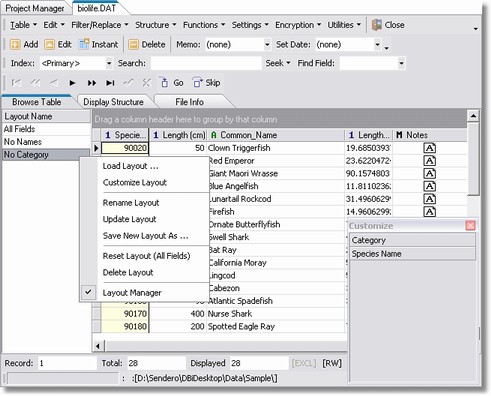Open the Settings menu

(x=250, y=25)
